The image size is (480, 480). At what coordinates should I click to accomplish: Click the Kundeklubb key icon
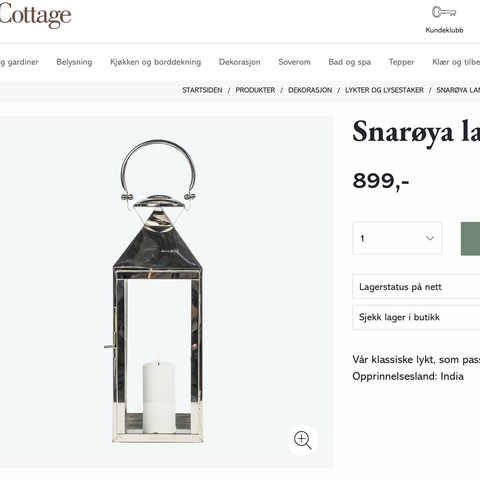[444, 12]
